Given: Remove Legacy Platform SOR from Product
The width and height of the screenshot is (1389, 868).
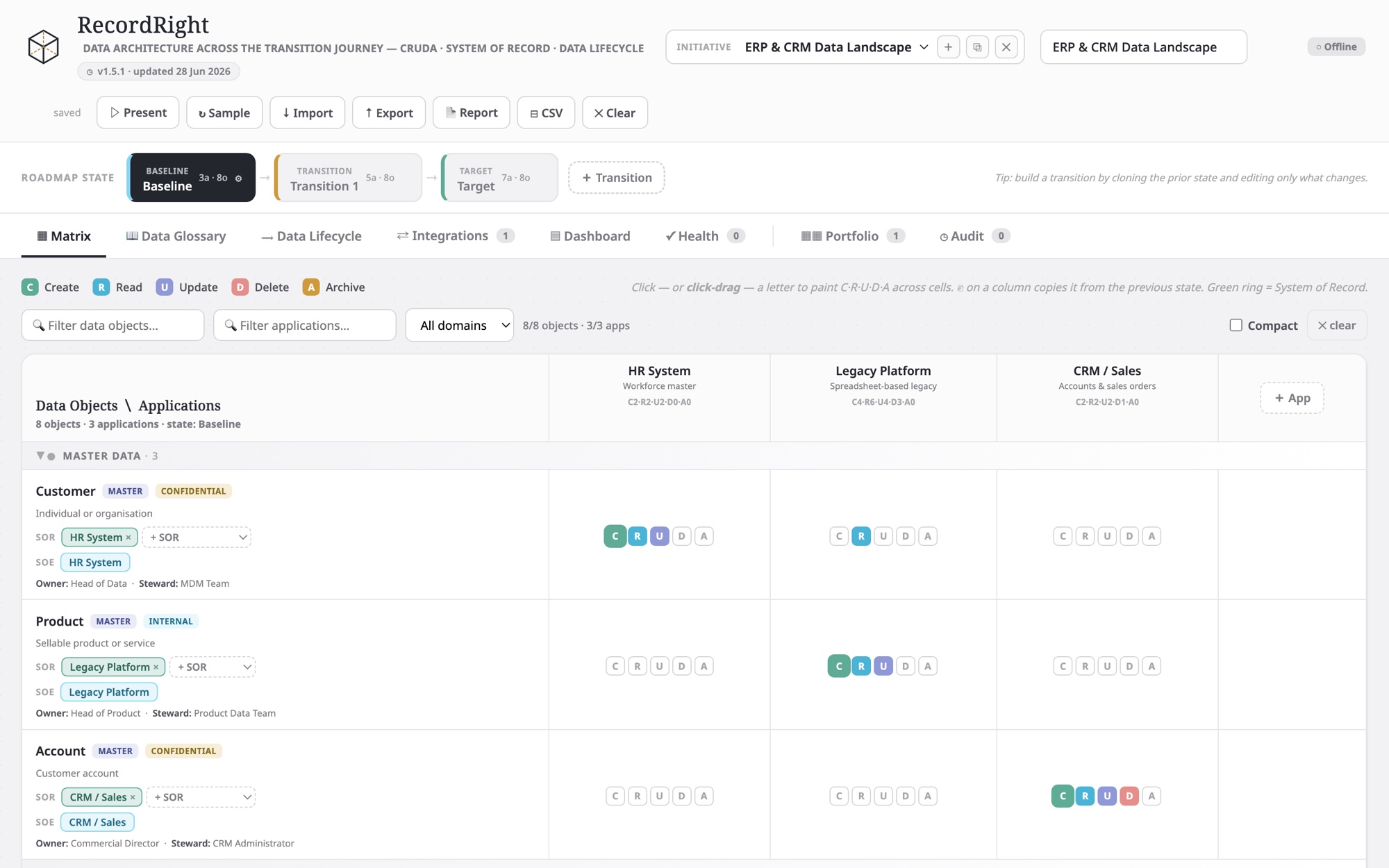Looking at the screenshot, I should pos(156,667).
